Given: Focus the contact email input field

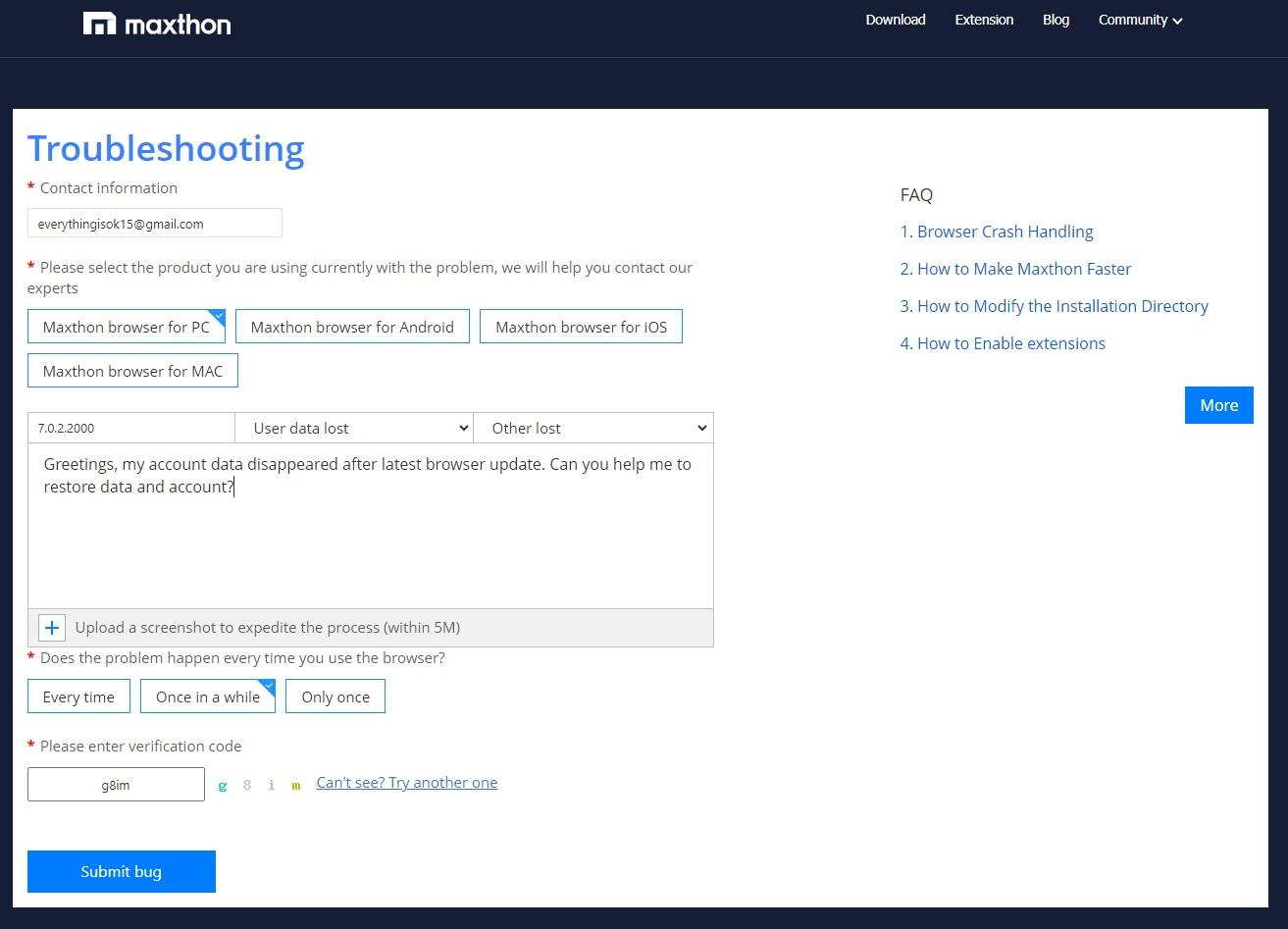Looking at the screenshot, I should (x=155, y=223).
